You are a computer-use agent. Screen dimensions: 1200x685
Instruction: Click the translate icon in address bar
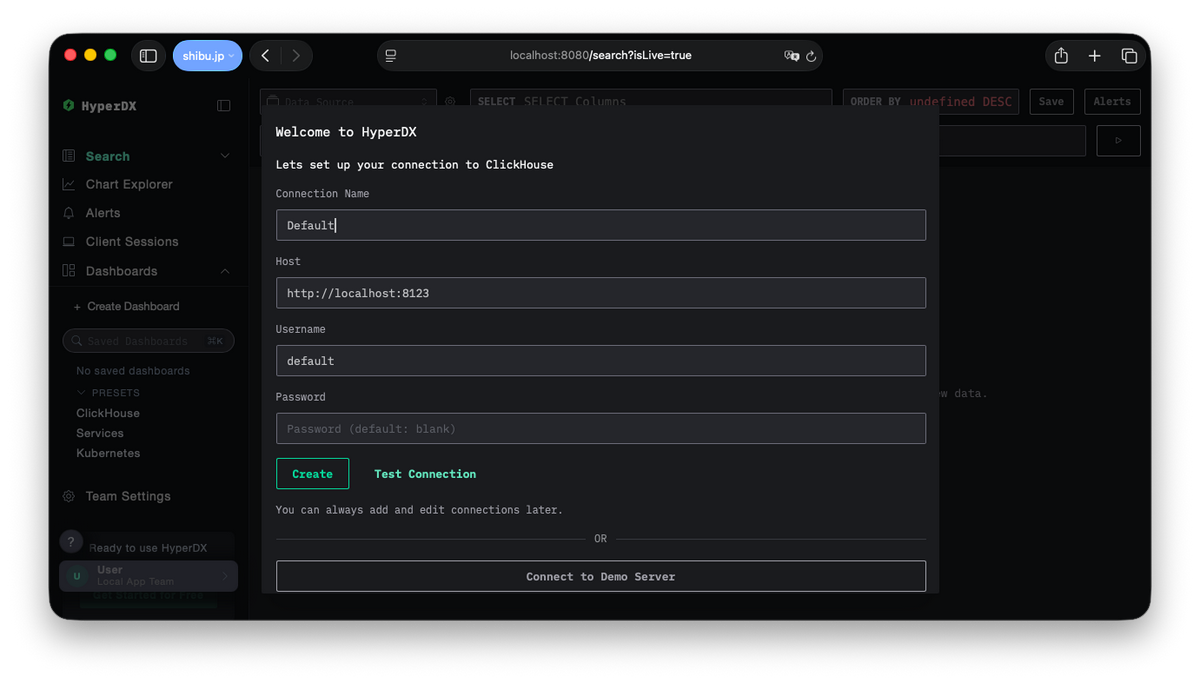coord(791,56)
